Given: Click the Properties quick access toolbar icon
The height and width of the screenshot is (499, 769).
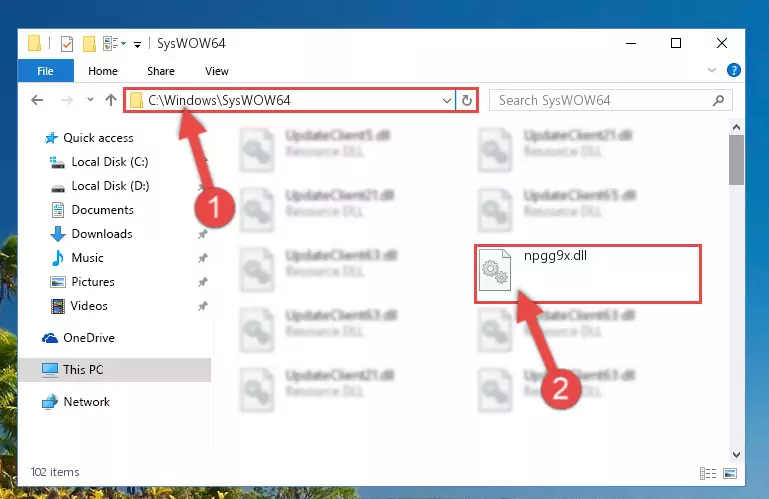Looking at the screenshot, I should tap(67, 44).
